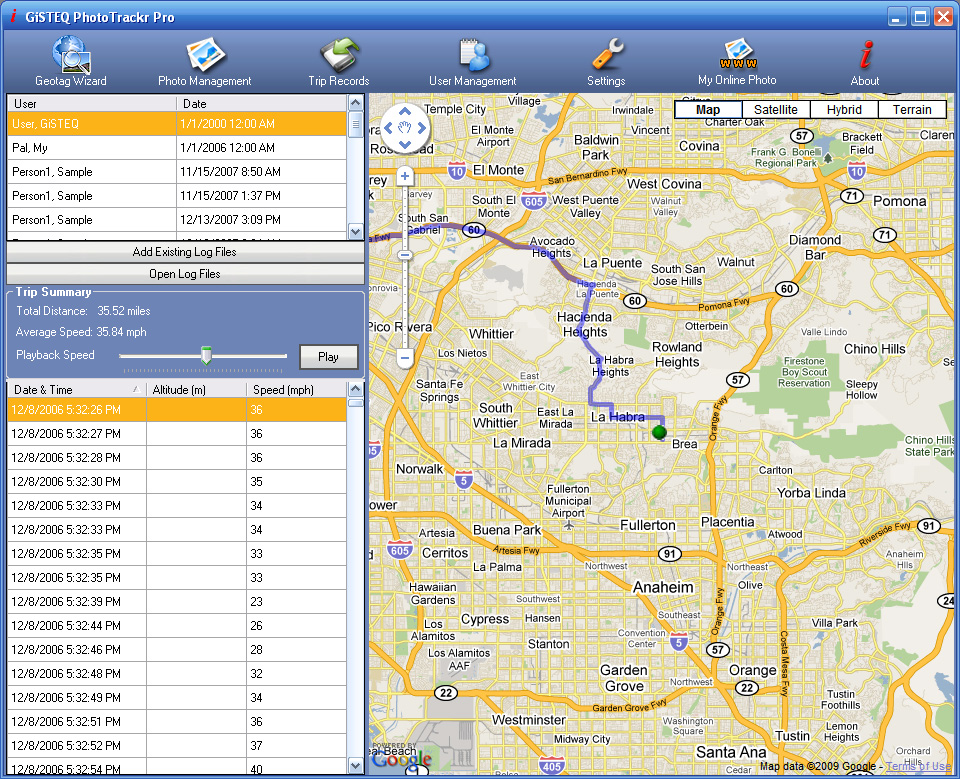Switch map to Hybrid view

point(844,110)
